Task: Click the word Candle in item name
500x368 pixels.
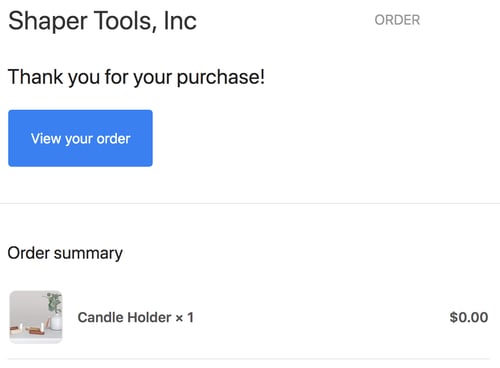Action: click(x=101, y=317)
